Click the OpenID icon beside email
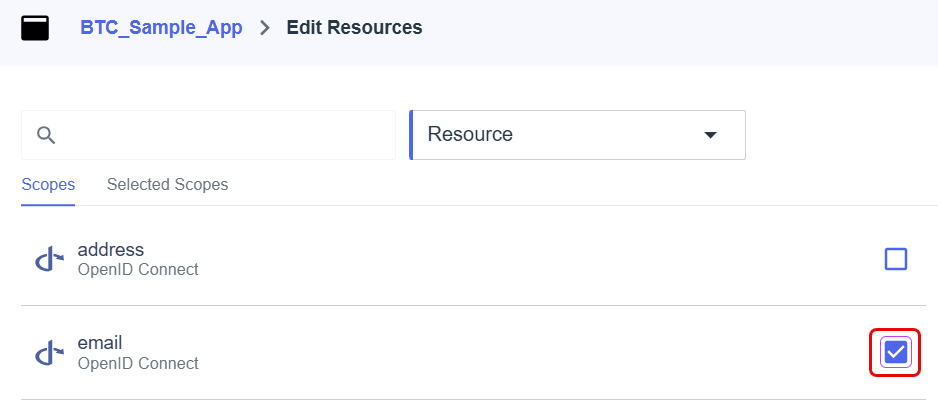938x411 pixels. click(x=50, y=354)
